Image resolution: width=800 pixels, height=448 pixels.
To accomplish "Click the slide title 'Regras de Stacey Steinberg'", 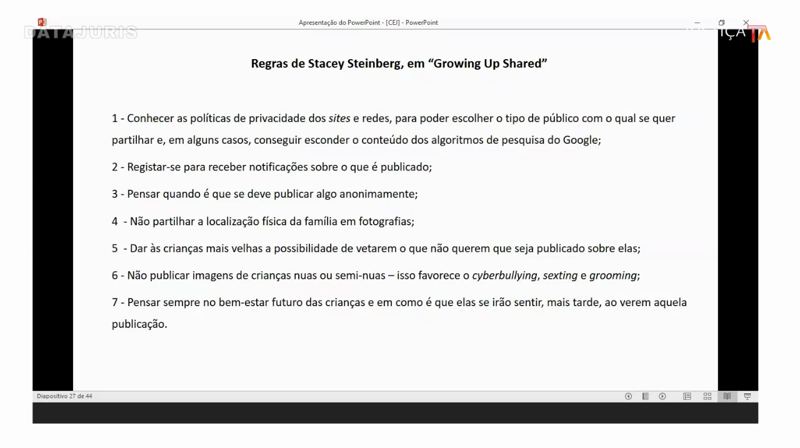I will pos(398,64).
